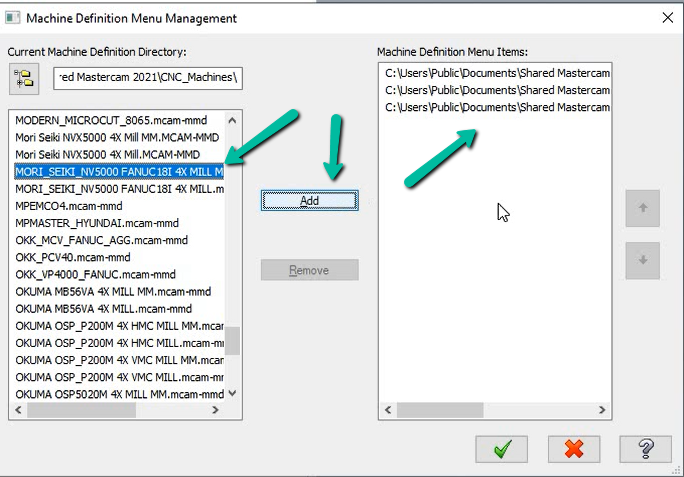Select Mori Seiki NVX5000 4X Mill MM.MCAM-MMD
Viewport: 684px width, 477px height.
pyautogui.click(x=117, y=137)
